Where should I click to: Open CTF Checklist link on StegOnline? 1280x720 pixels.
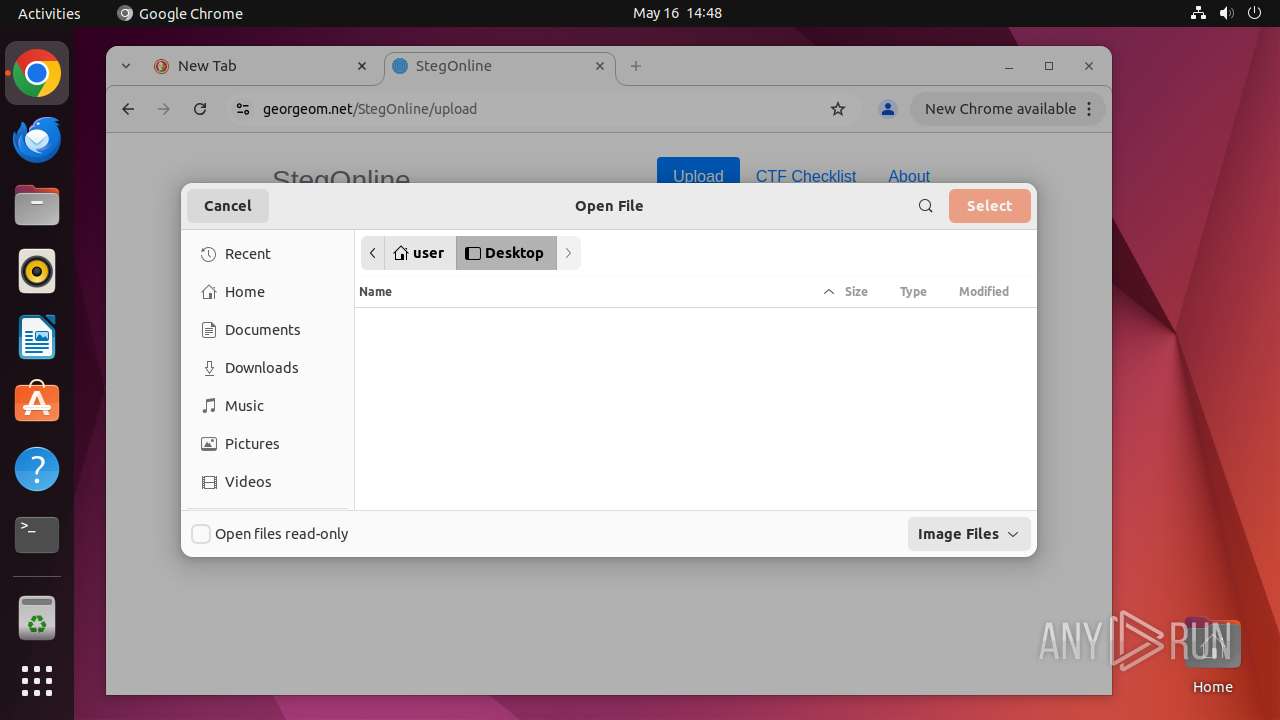click(x=806, y=176)
